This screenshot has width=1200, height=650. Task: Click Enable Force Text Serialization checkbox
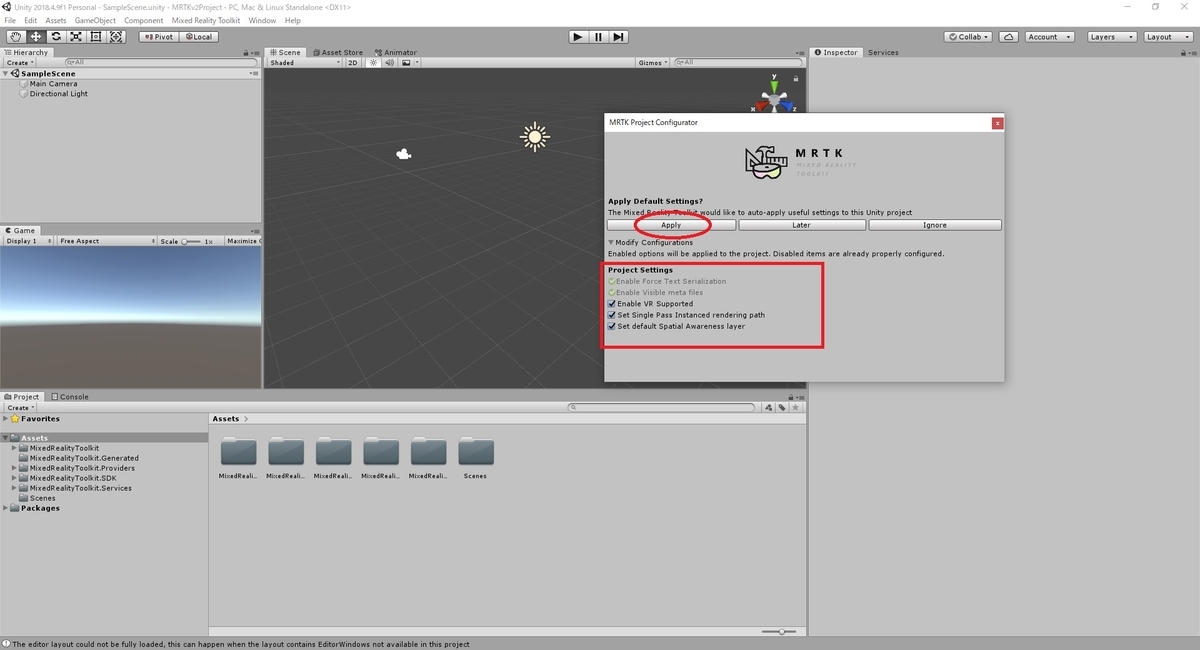point(612,282)
